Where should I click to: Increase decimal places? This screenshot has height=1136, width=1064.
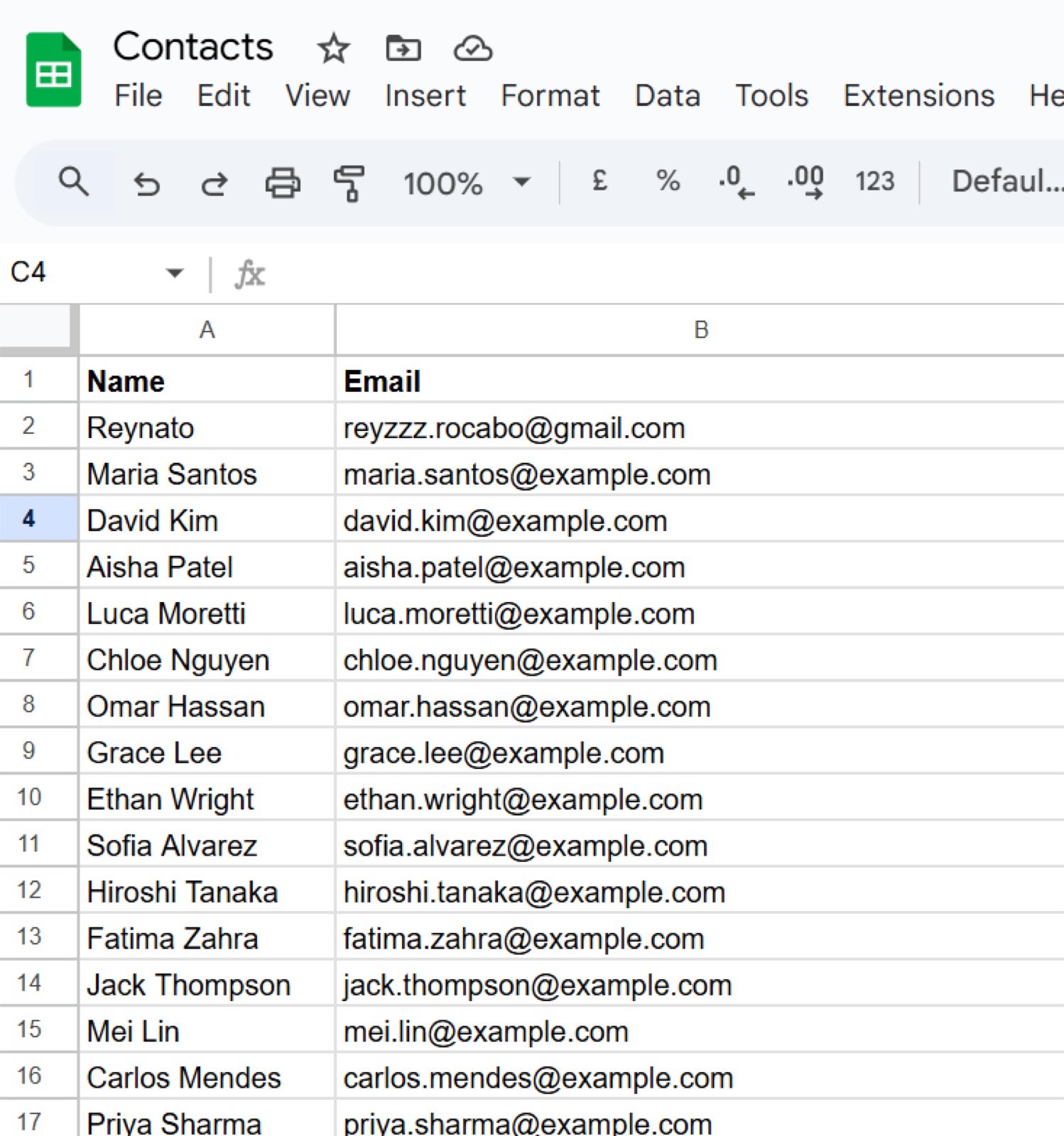click(805, 182)
